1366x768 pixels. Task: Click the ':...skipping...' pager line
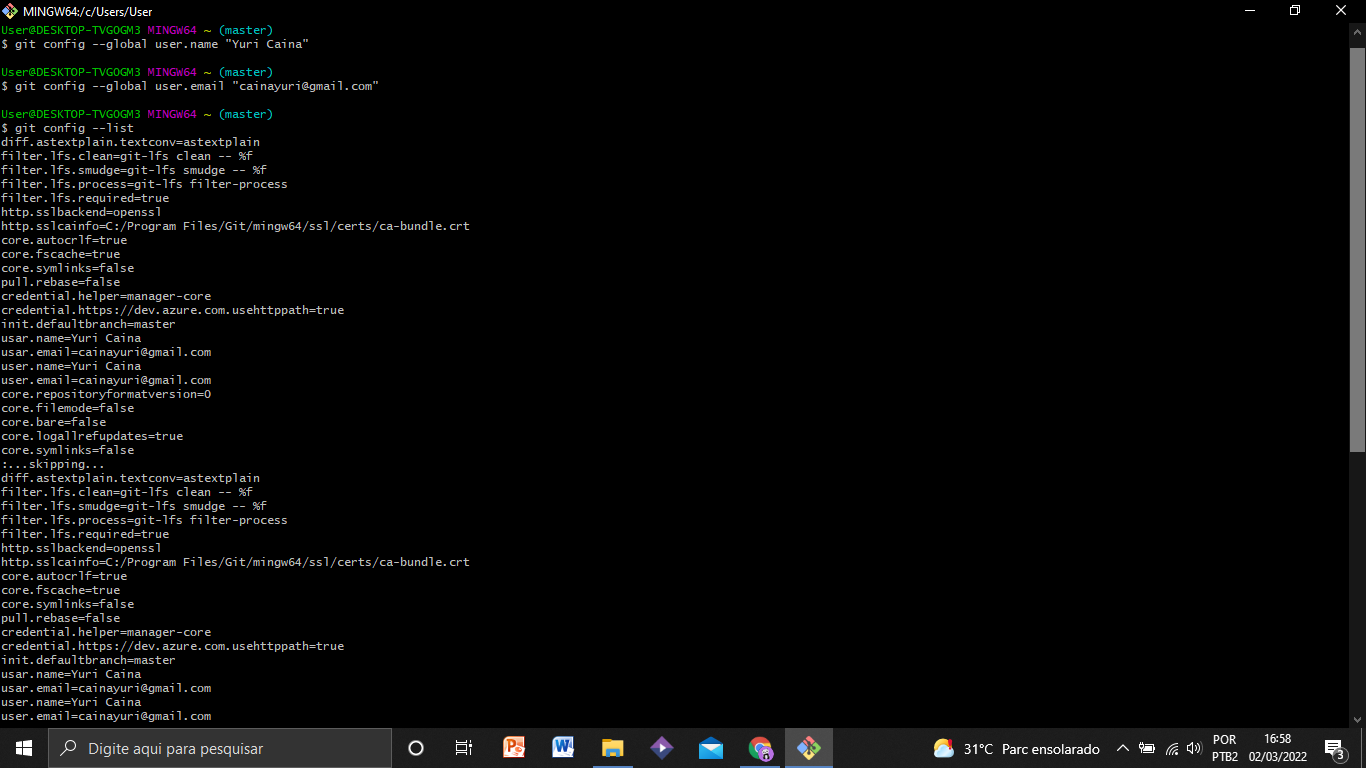coord(53,464)
